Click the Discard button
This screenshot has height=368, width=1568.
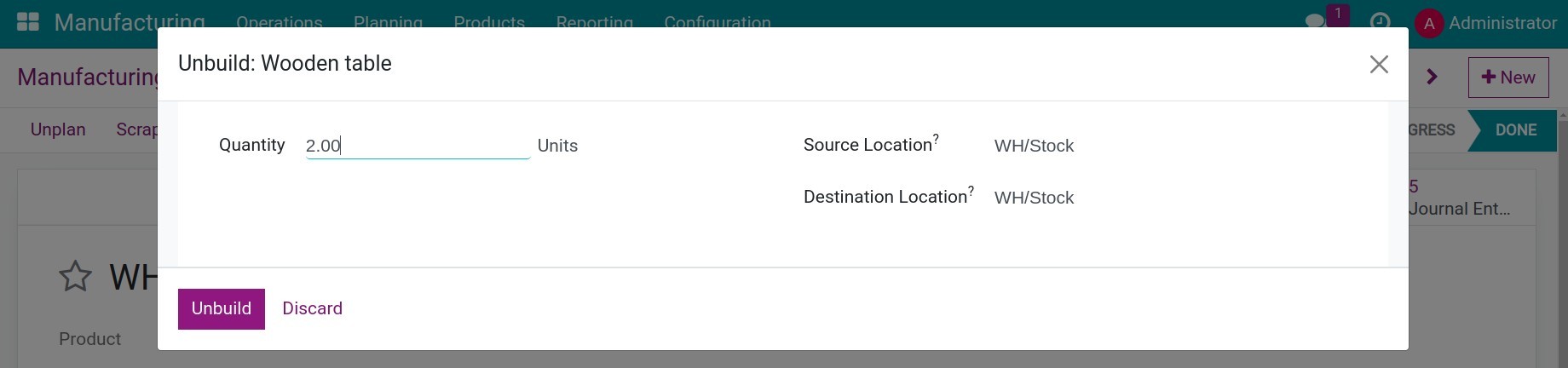(312, 308)
